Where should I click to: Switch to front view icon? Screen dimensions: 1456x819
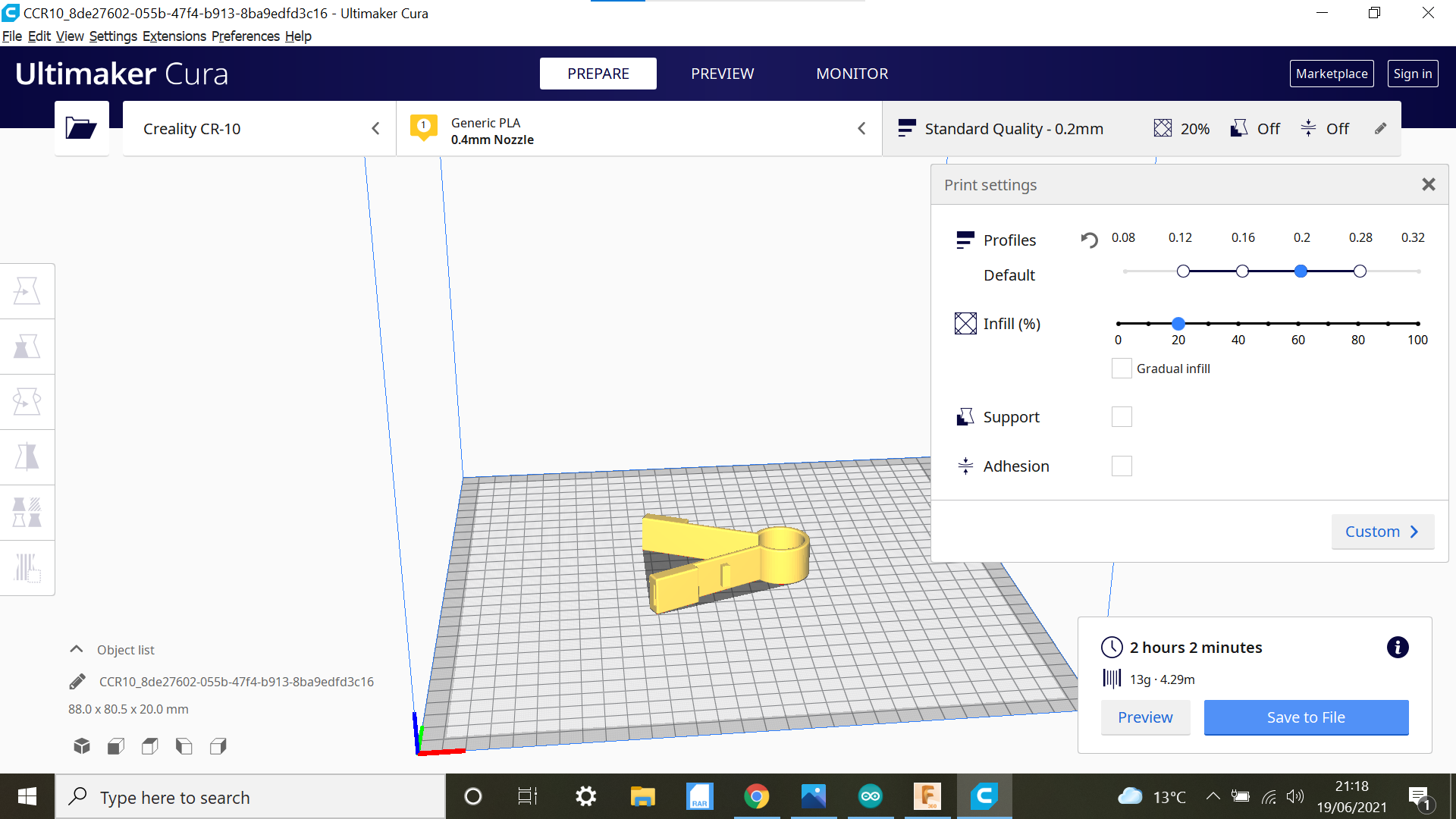(x=116, y=746)
